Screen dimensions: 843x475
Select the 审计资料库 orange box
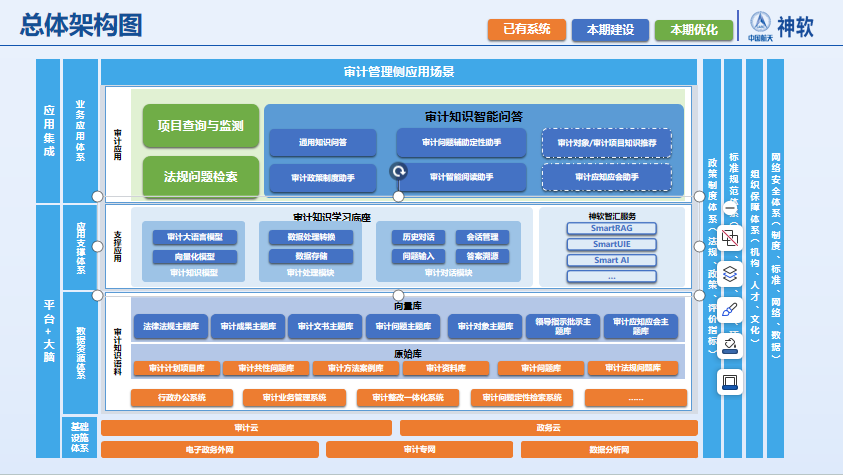(x=446, y=368)
